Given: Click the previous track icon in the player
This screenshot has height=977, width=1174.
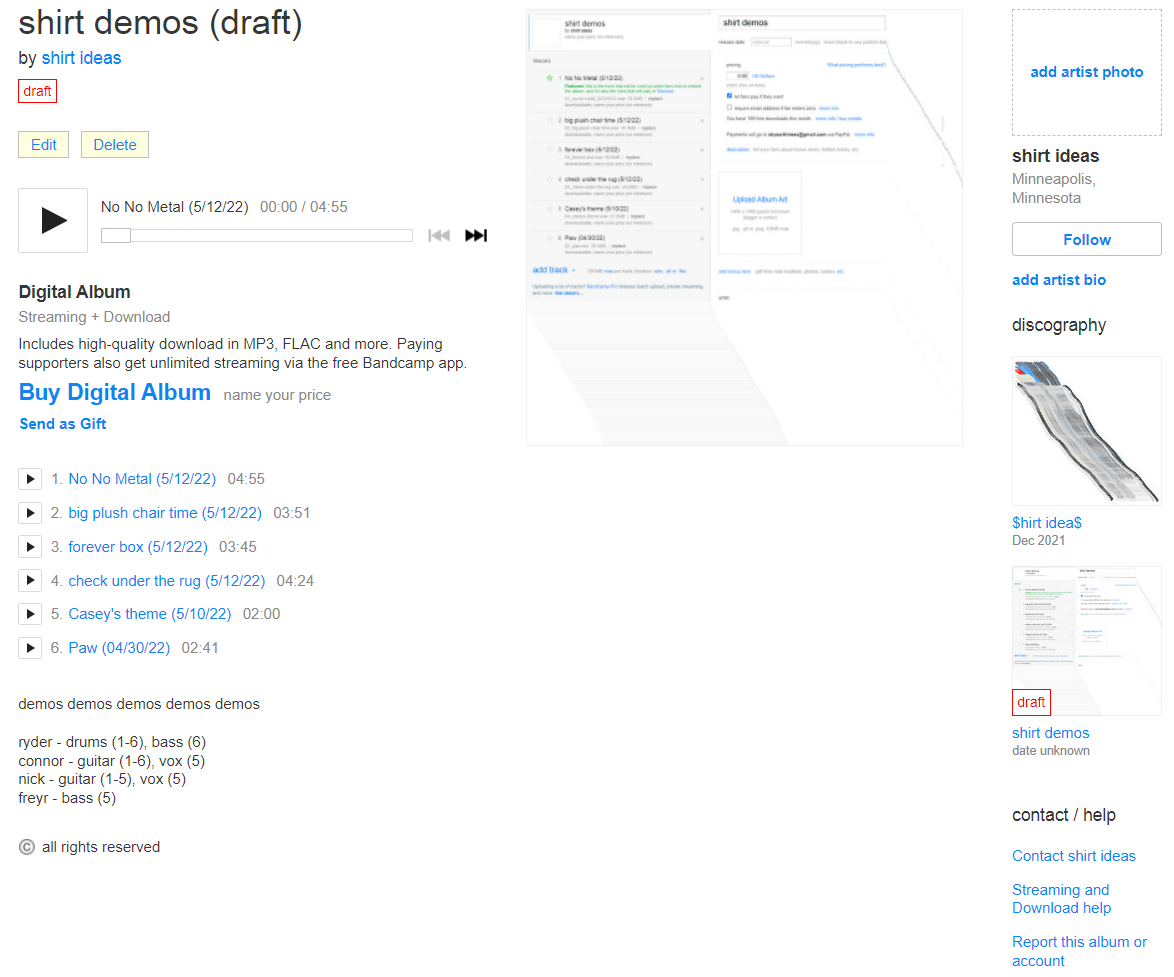Looking at the screenshot, I should 438,236.
